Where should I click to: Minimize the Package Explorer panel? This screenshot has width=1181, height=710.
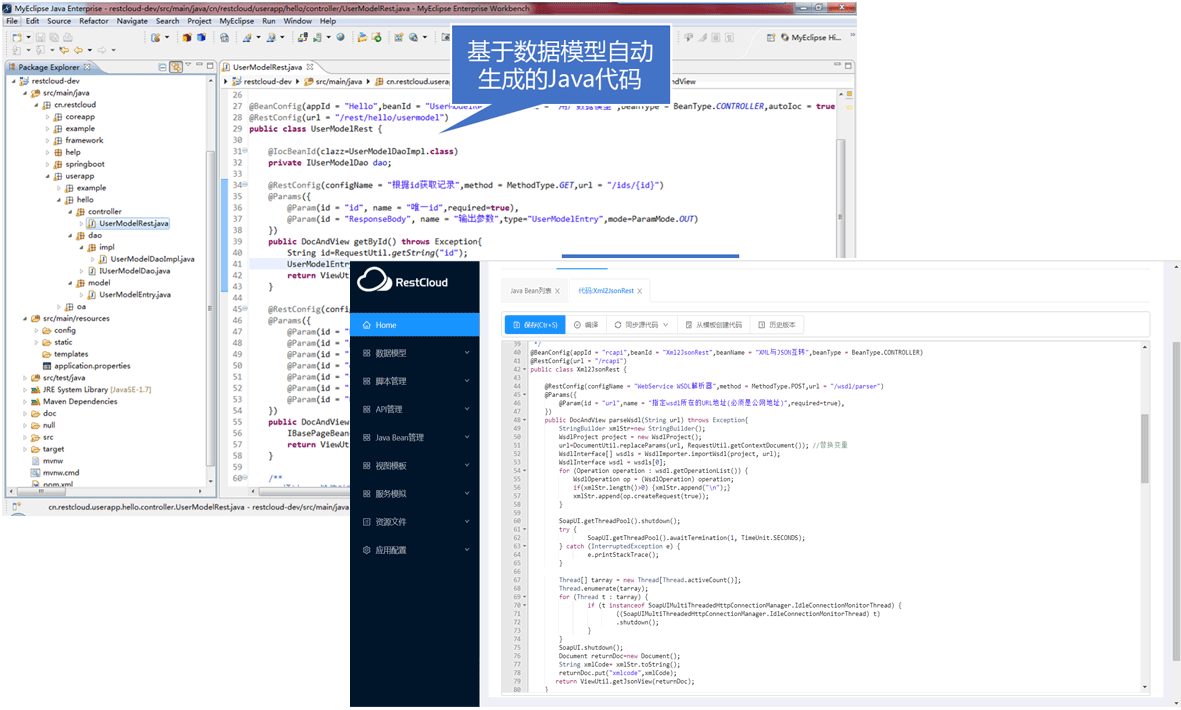pos(199,64)
